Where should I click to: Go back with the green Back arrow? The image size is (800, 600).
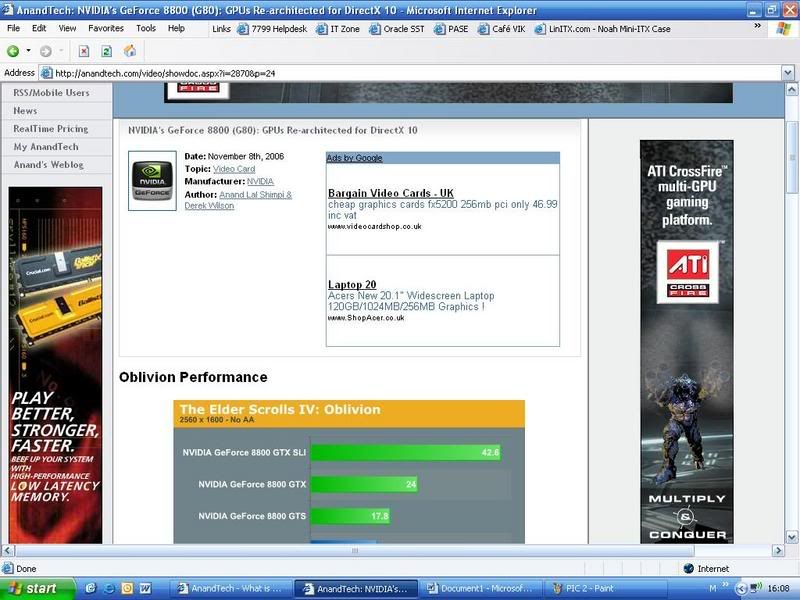click(13, 51)
